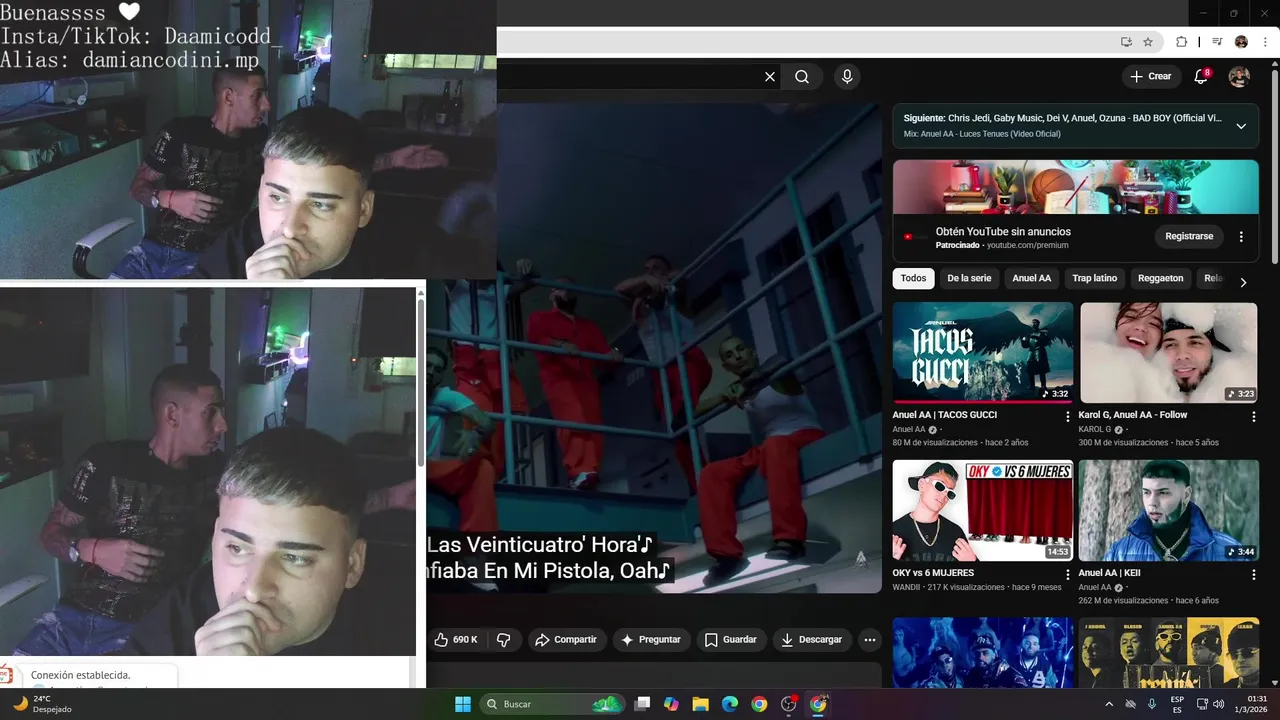The image size is (1280, 720).
Task: Open YouTube account avatar menu
Action: (x=1239, y=77)
